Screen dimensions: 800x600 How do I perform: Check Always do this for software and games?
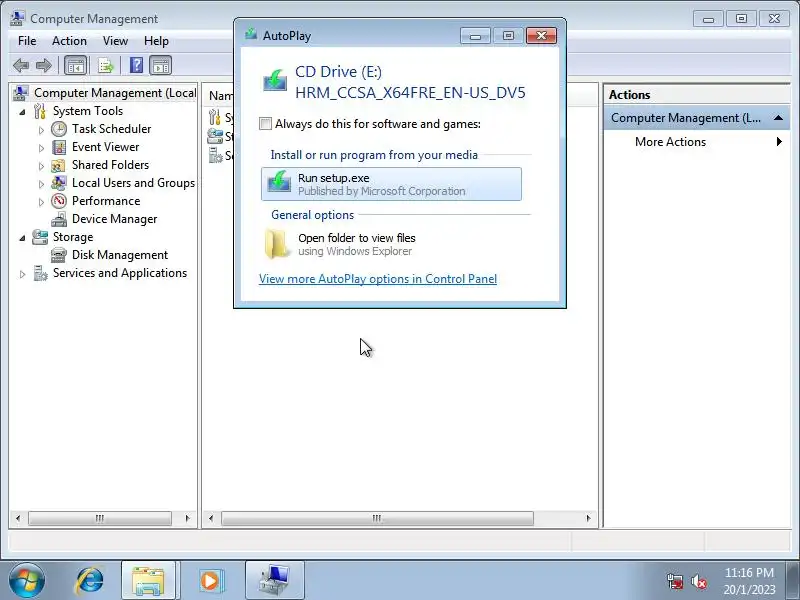pyautogui.click(x=265, y=124)
